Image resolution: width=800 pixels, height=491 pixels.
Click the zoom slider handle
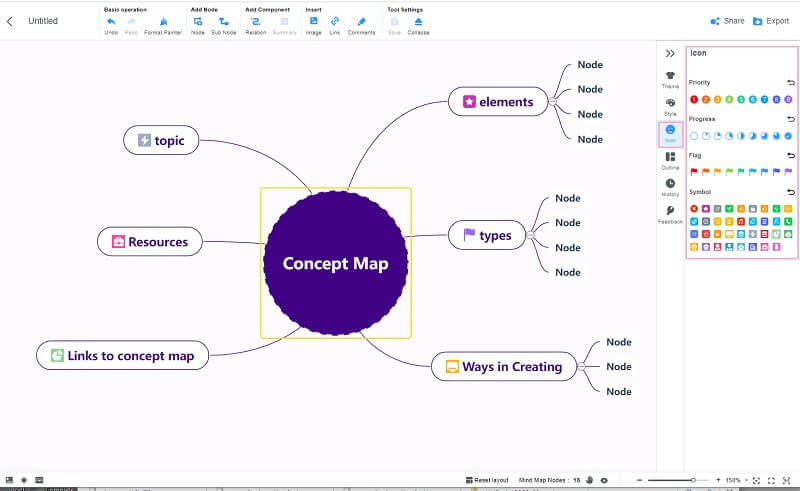693,480
